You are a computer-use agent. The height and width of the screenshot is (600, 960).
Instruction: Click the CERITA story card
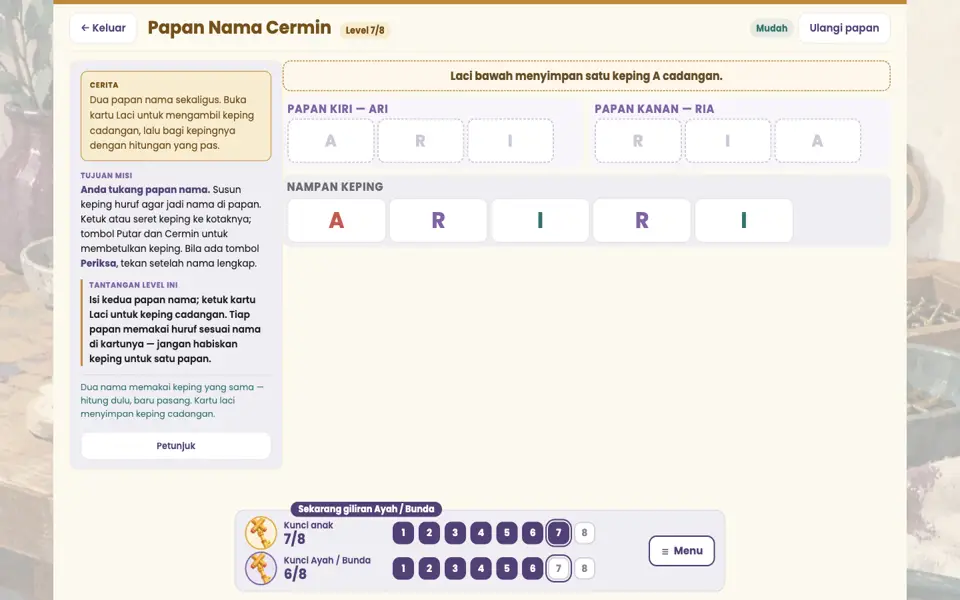(x=176, y=116)
